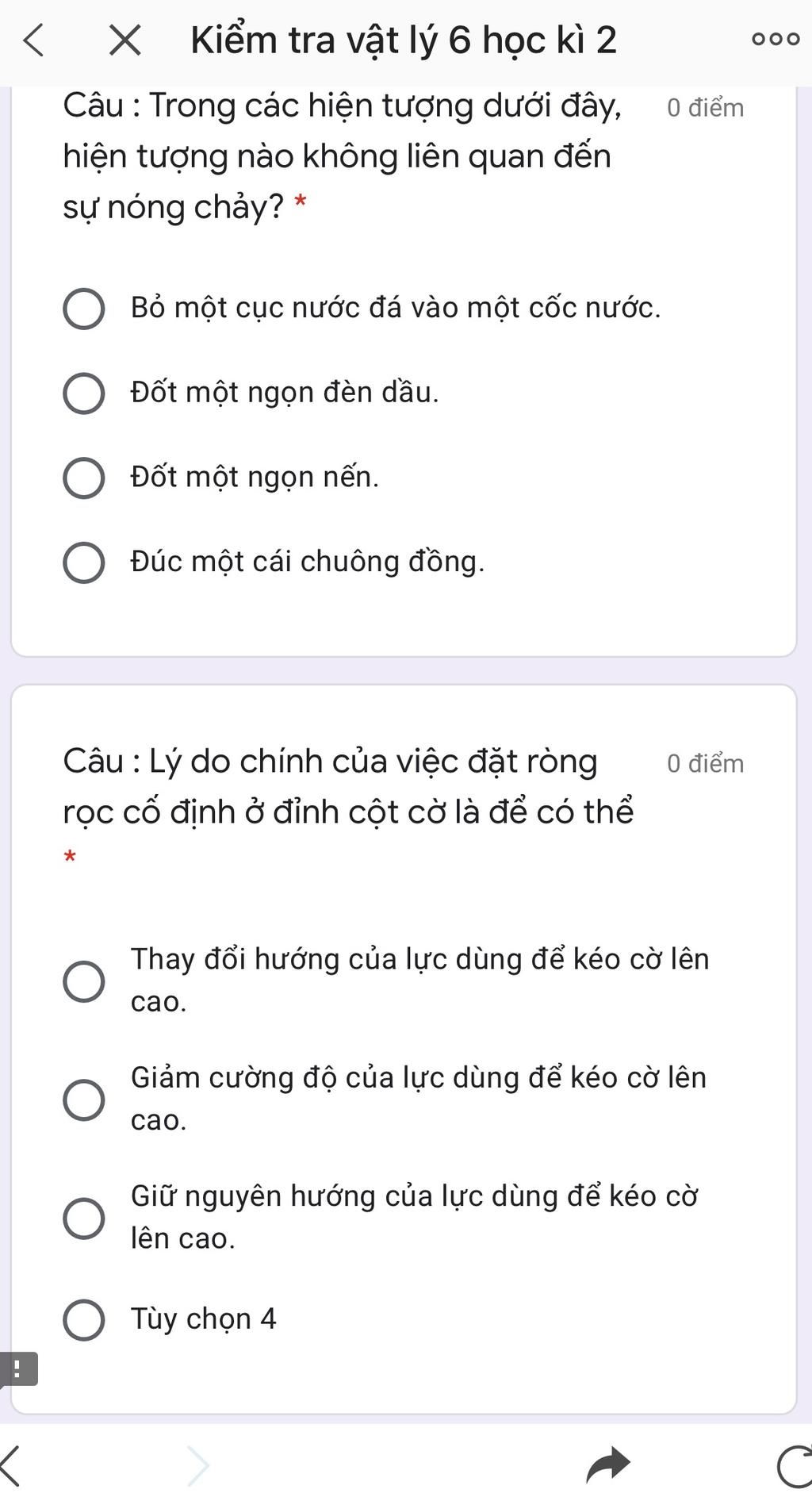Viewport: 812px width, 1493px height.
Task: Tap the forward navigation chevron
Action: 198,1465
